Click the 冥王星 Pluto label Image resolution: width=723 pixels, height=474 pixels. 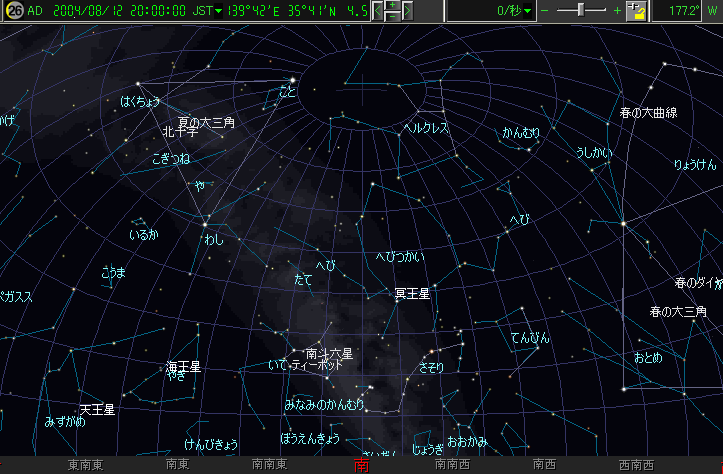pos(412,294)
